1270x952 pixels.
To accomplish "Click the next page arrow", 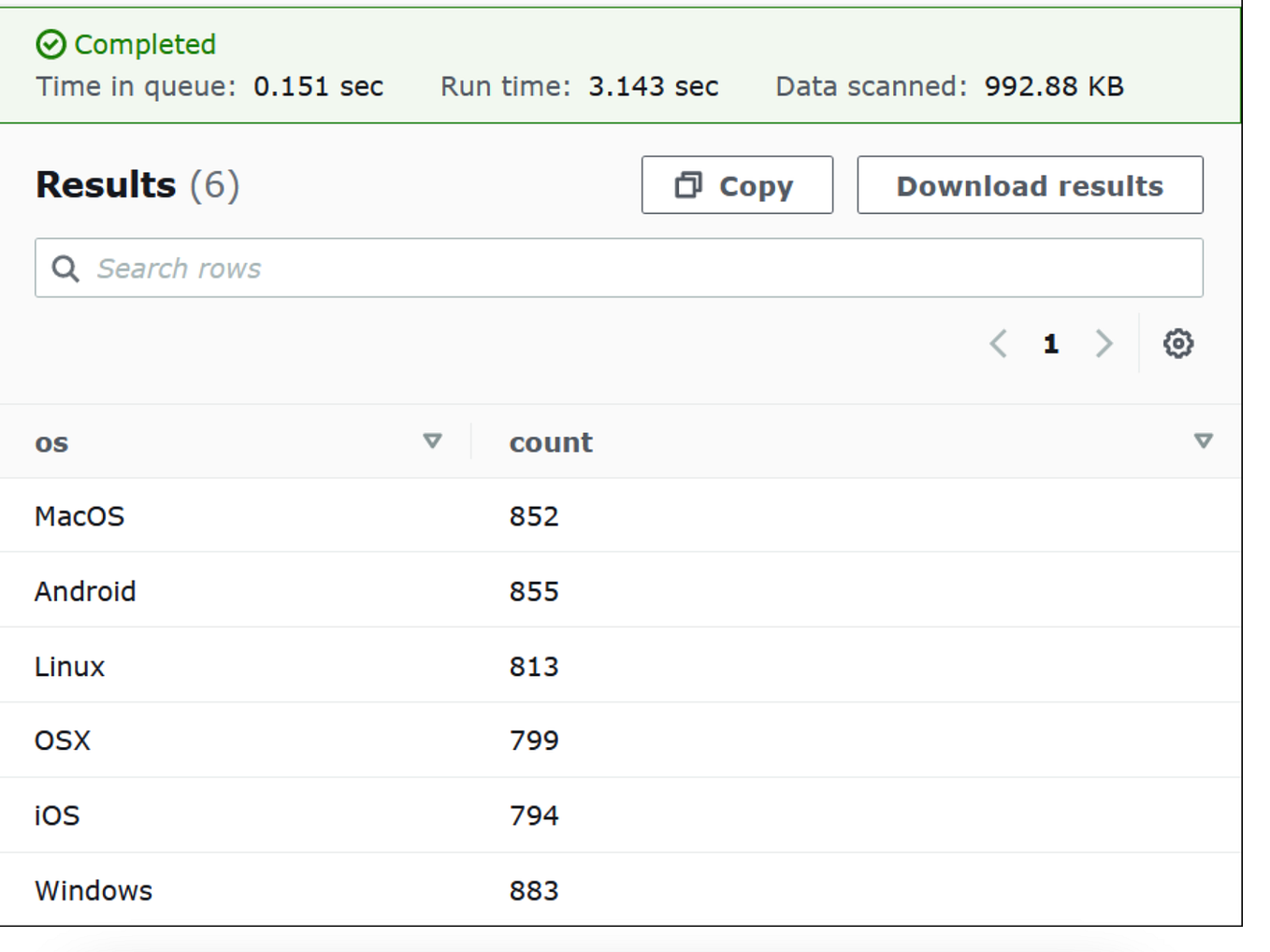I will pyautogui.click(x=1104, y=343).
